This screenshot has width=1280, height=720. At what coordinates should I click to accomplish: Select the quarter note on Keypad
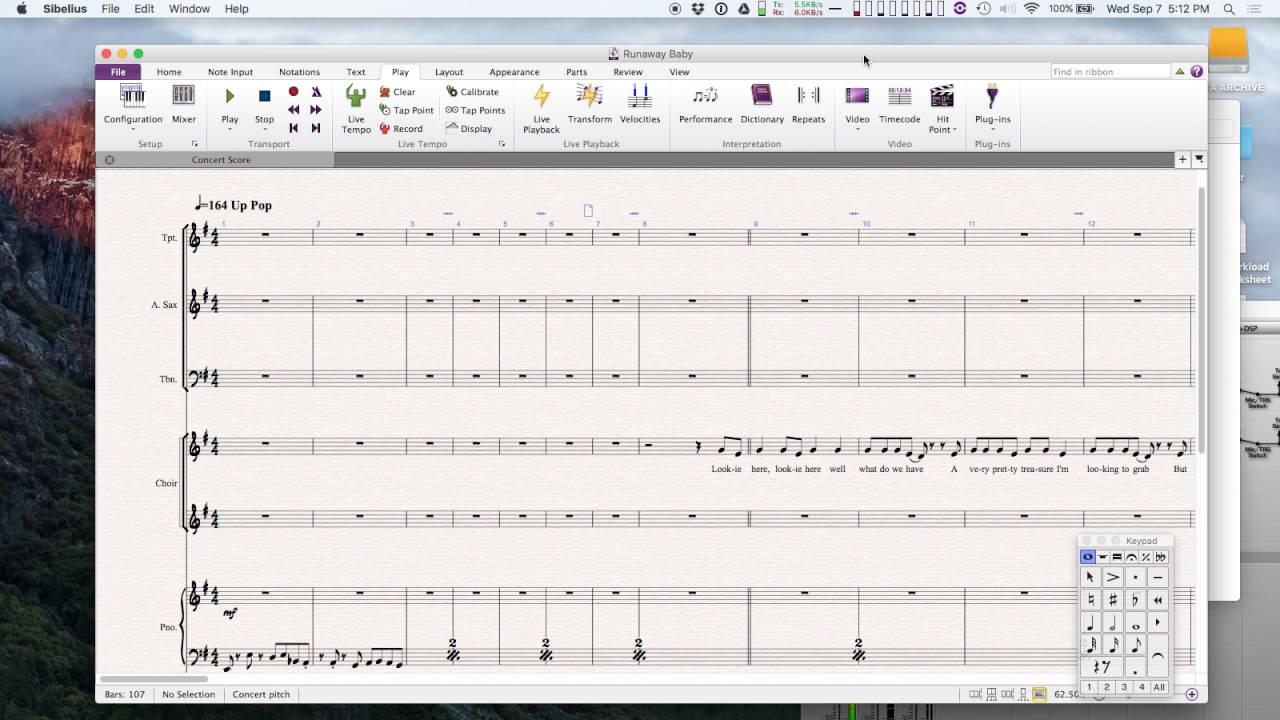1091,623
